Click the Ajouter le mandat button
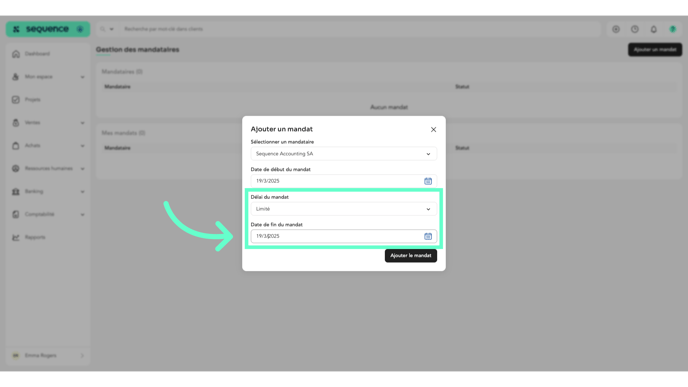688x387 pixels. (x=411, y=255)
